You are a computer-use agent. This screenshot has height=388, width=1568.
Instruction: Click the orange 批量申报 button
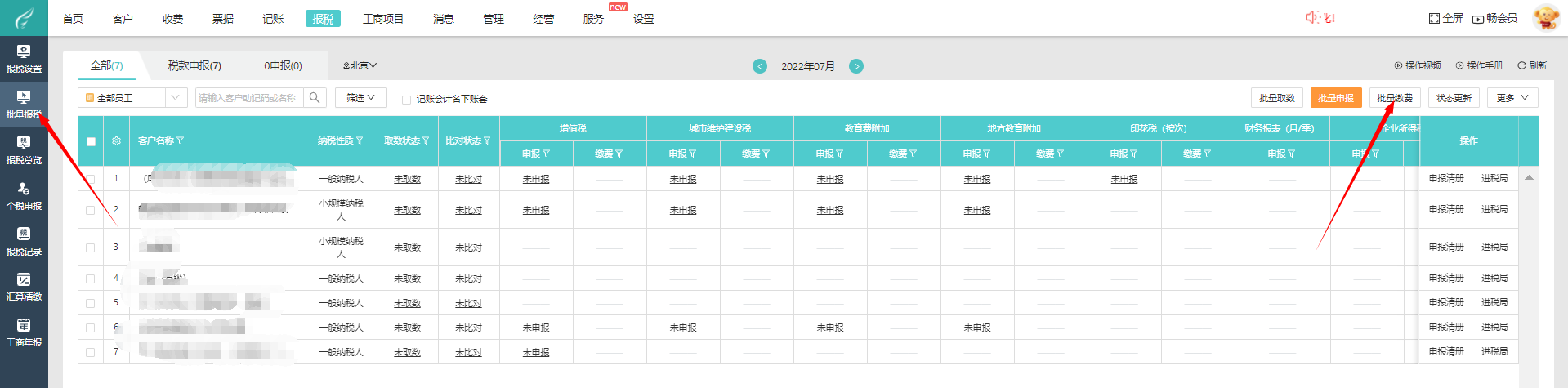pos(1335,98)
